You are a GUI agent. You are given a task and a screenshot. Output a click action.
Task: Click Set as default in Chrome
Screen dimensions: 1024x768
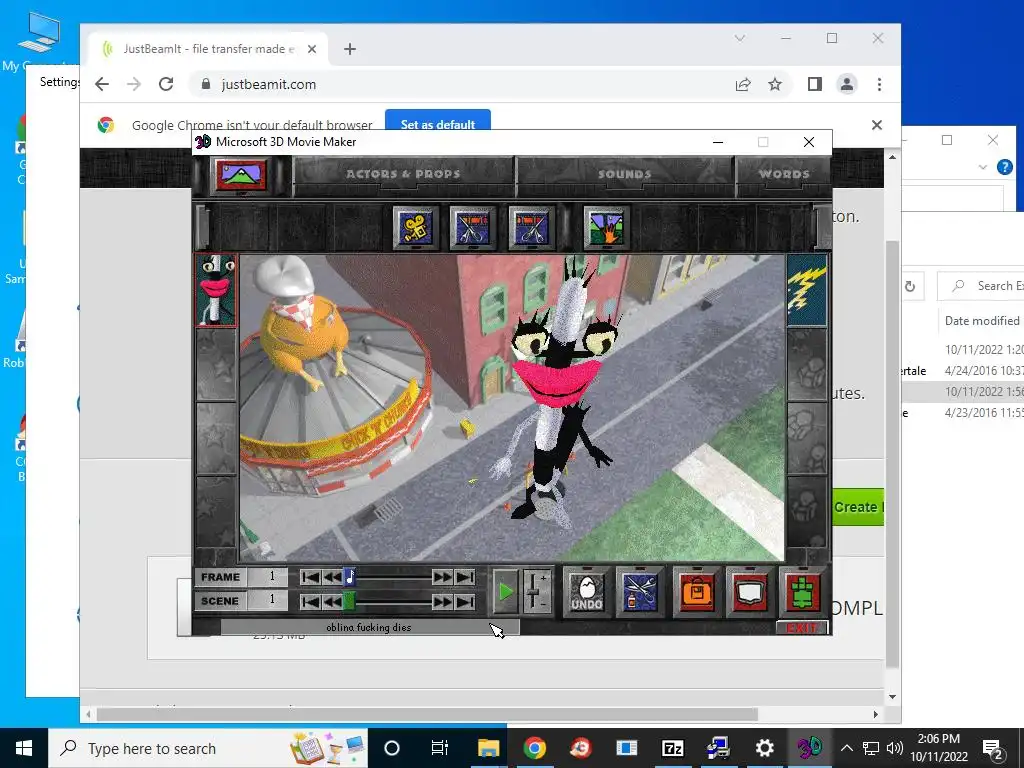(438, 123)
